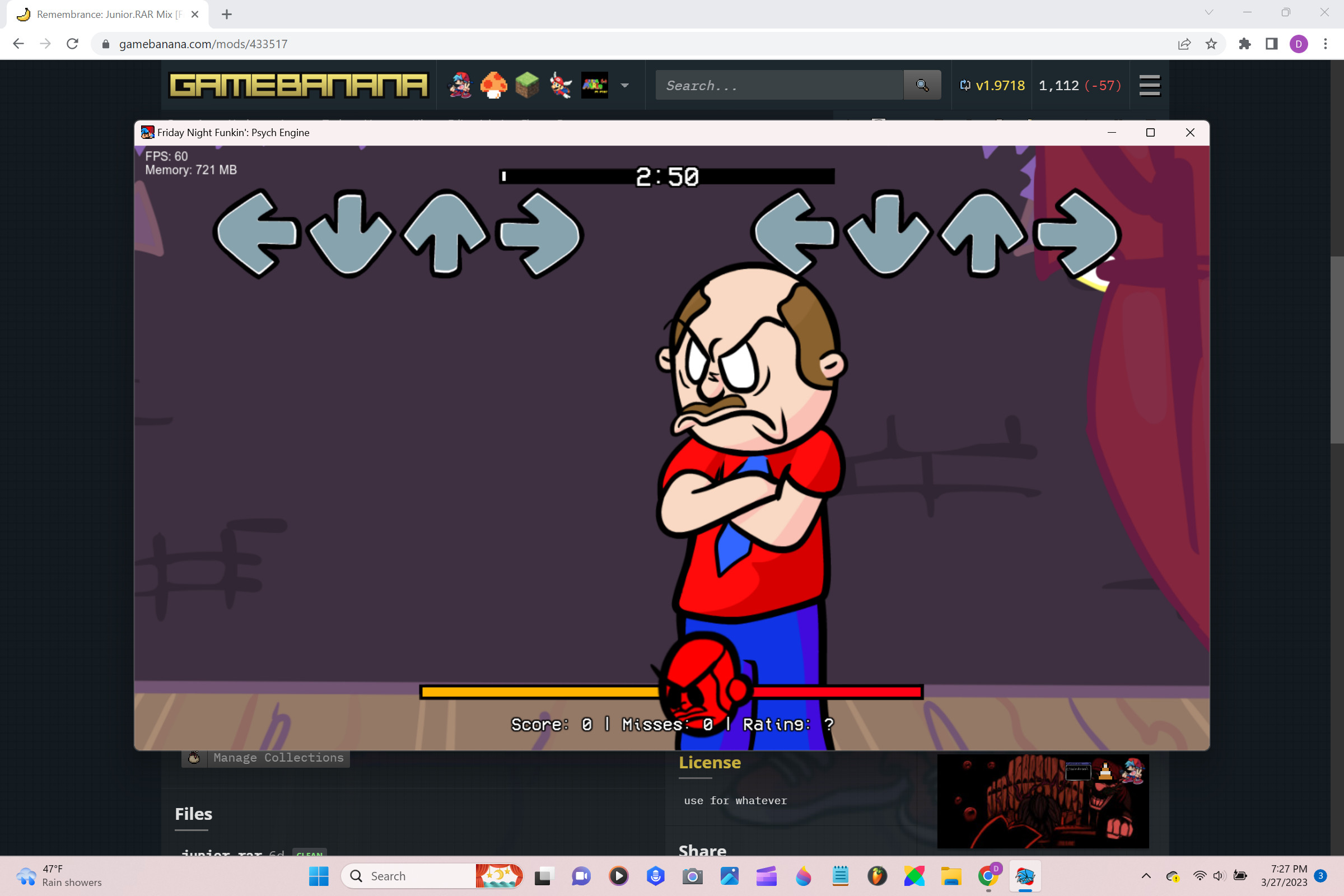Open a new browser tab

[x=227, y=15]
